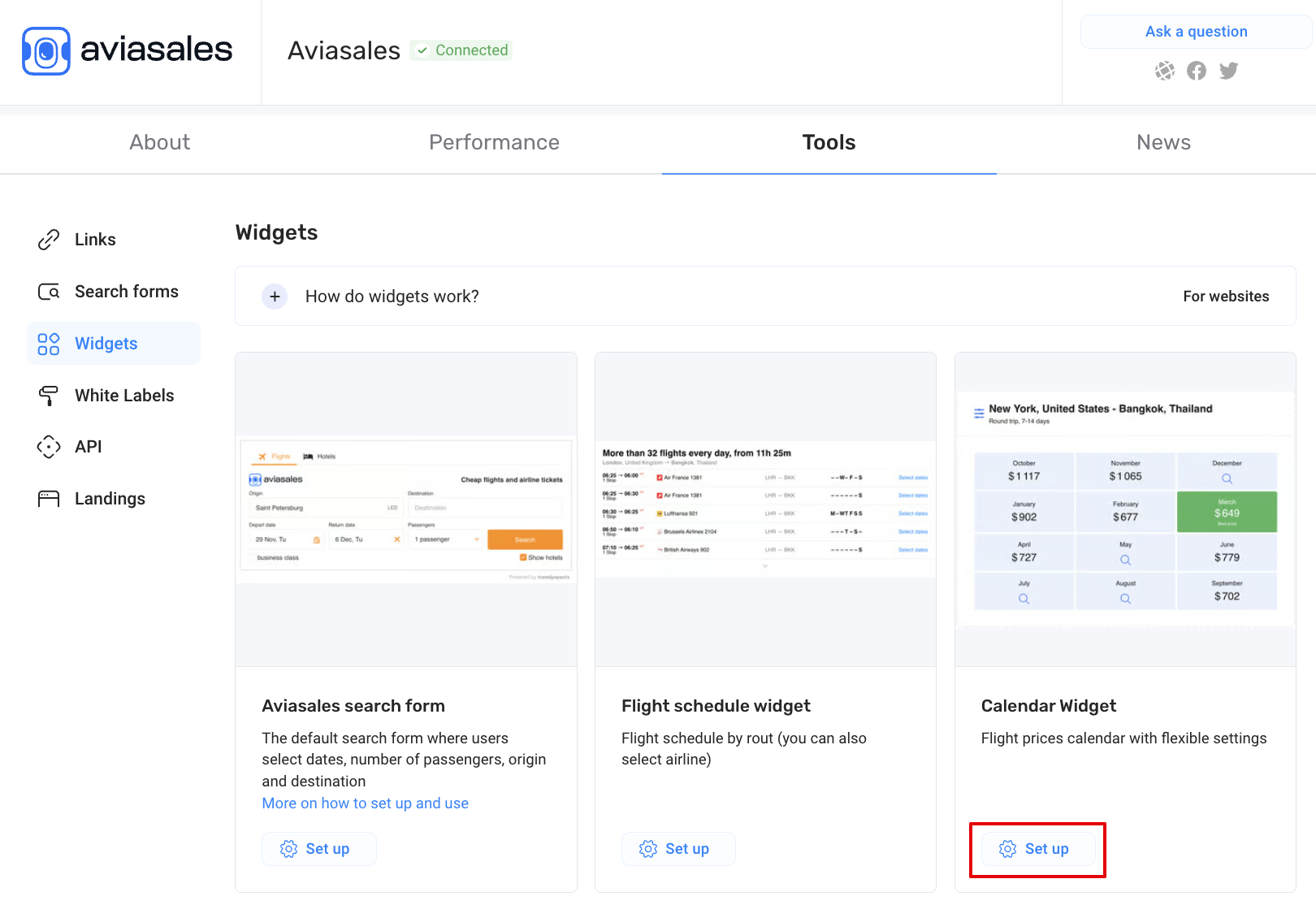Set up the Calendar Widget
Screen dimensions: 1316x905
pos(1038,849)
